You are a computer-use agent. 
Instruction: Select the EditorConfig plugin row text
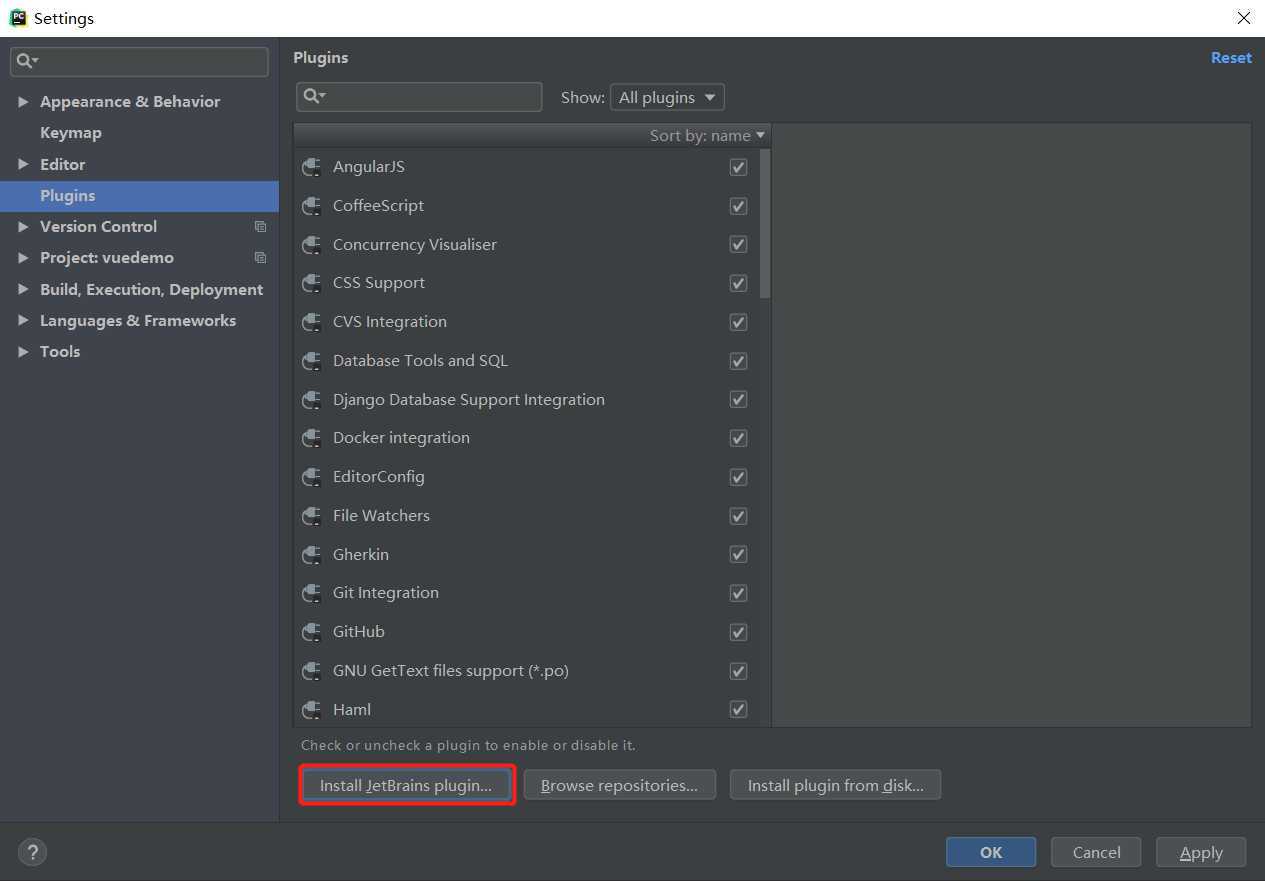coord(378,477)
